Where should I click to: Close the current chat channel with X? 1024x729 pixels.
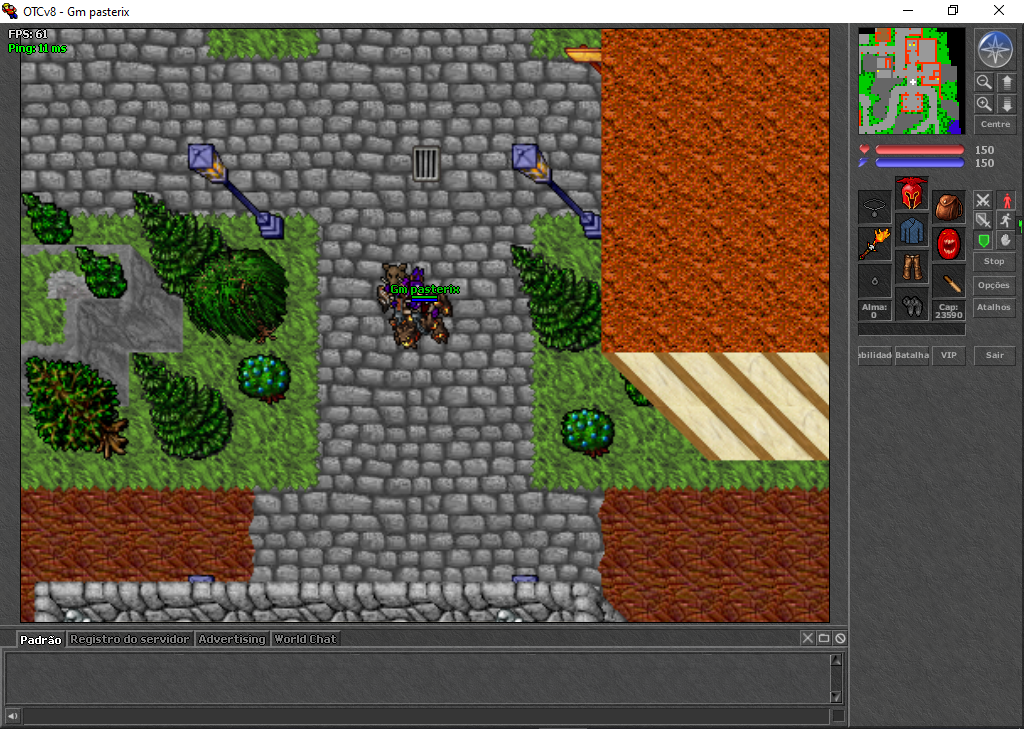tap(808, 638)
